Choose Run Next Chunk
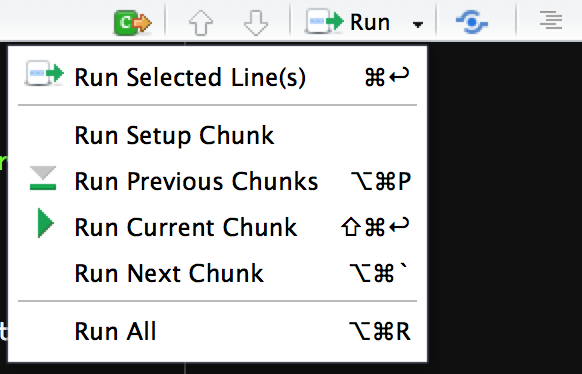The height and width of the screenshot is (374, 582). tap(218, 273)
